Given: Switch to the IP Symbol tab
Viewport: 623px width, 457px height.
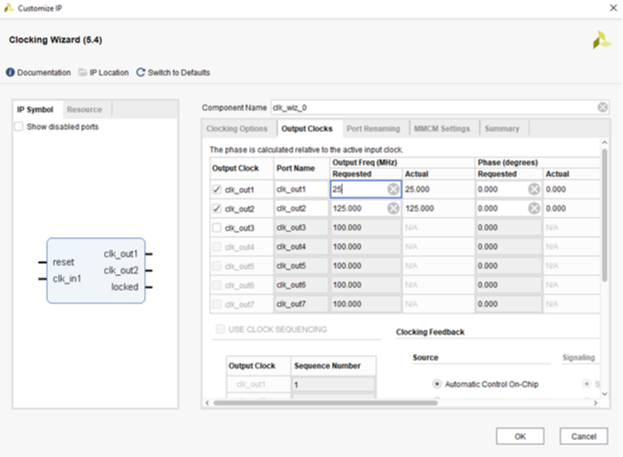Looking at the screenshot, I should pyautogui.click(x=35, y=110).
